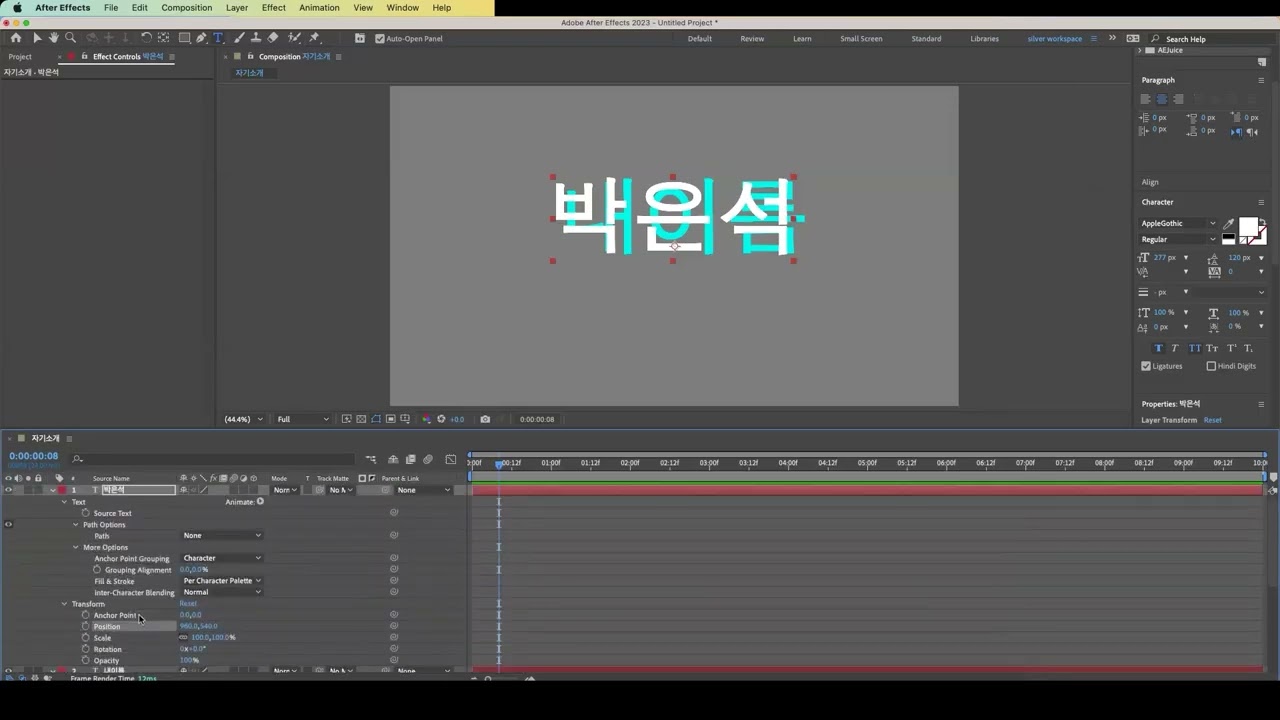Viewport: 1280px width, 720px height.
Task: Toggle Position keyframe stopwatch
Action: [x=85, y=626]
